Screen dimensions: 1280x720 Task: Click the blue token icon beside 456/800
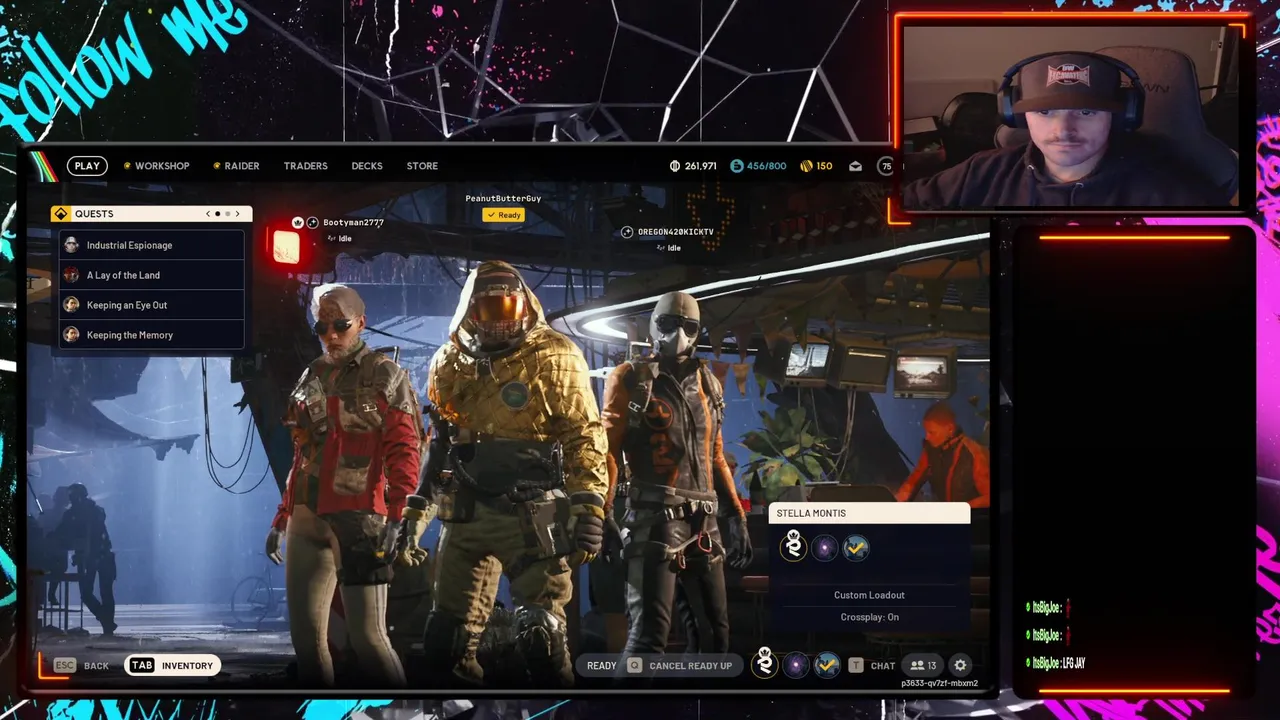click(x=737, y=166)
